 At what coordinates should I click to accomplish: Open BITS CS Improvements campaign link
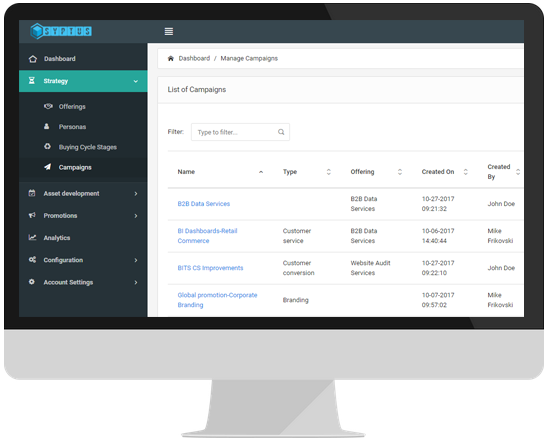(x=210, y=268)
